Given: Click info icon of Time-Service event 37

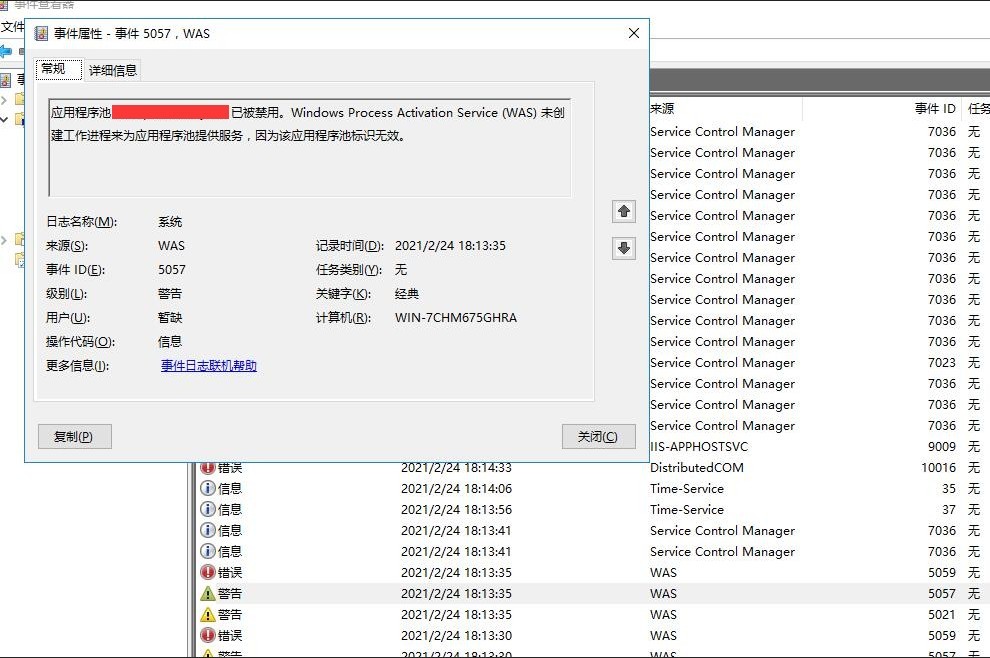Looking at the screenshot, I should point(208,510).
